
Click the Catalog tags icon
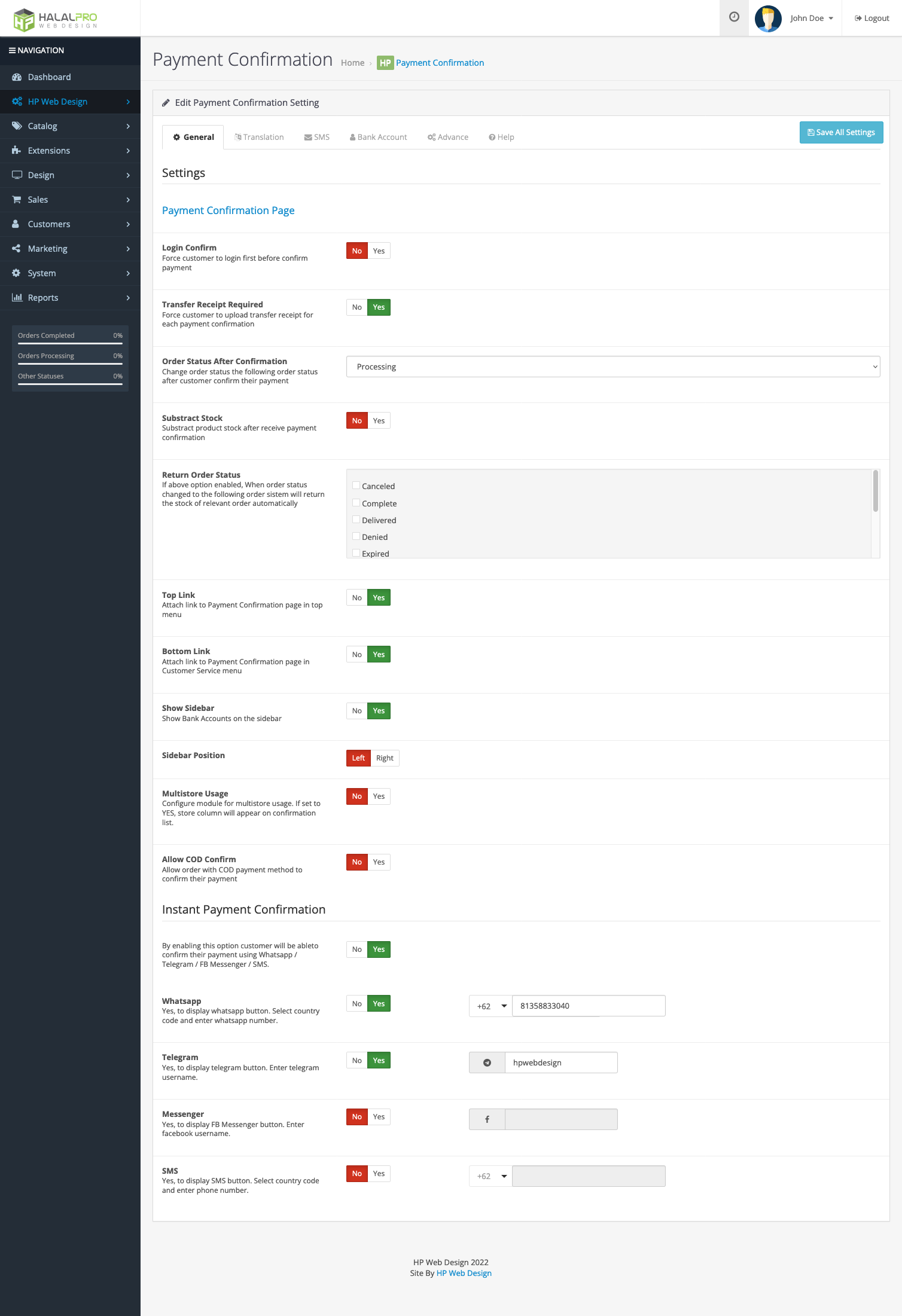(17, 126)
